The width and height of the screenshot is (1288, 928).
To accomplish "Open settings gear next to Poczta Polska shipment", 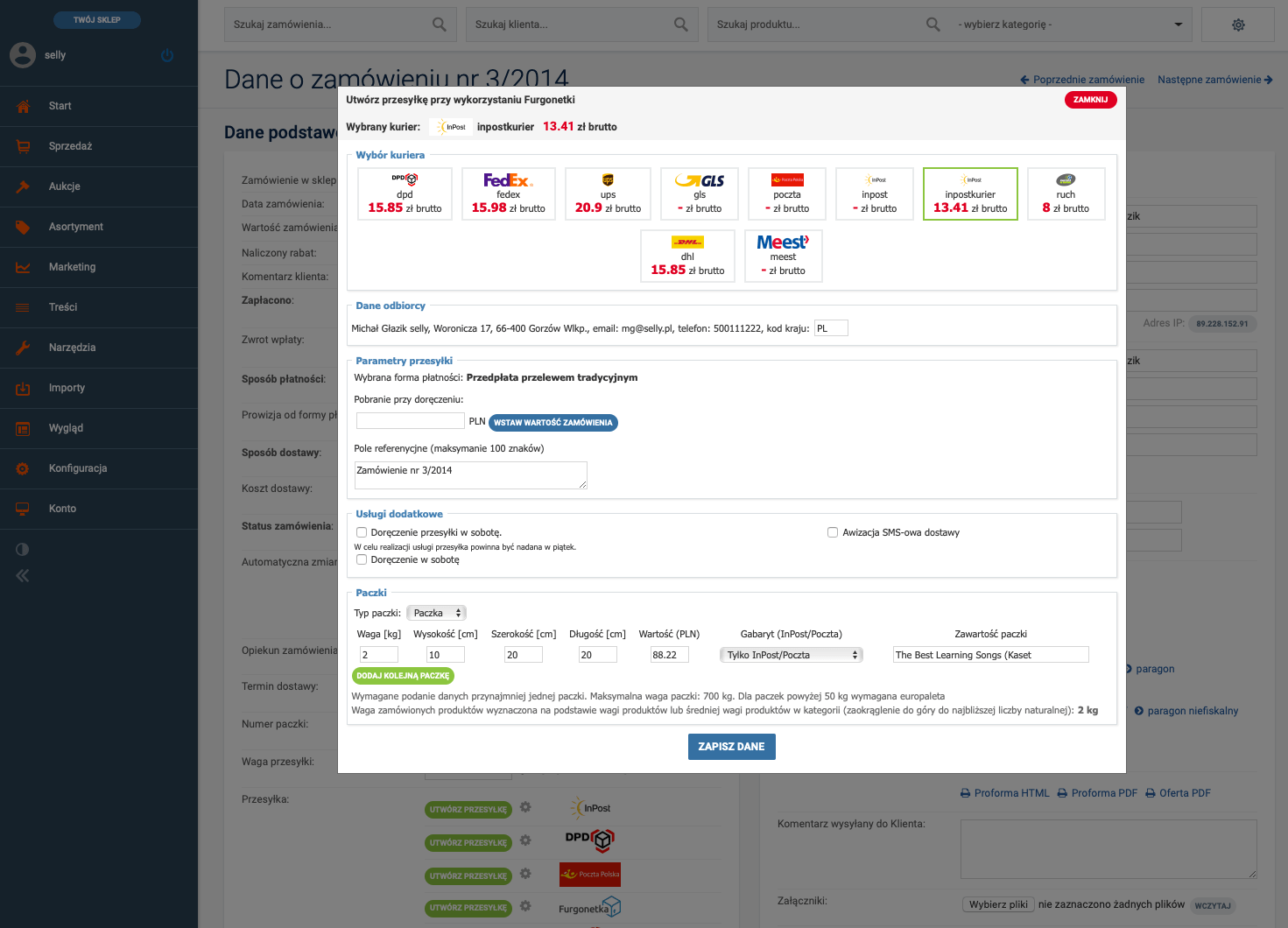I will [525, 874].
